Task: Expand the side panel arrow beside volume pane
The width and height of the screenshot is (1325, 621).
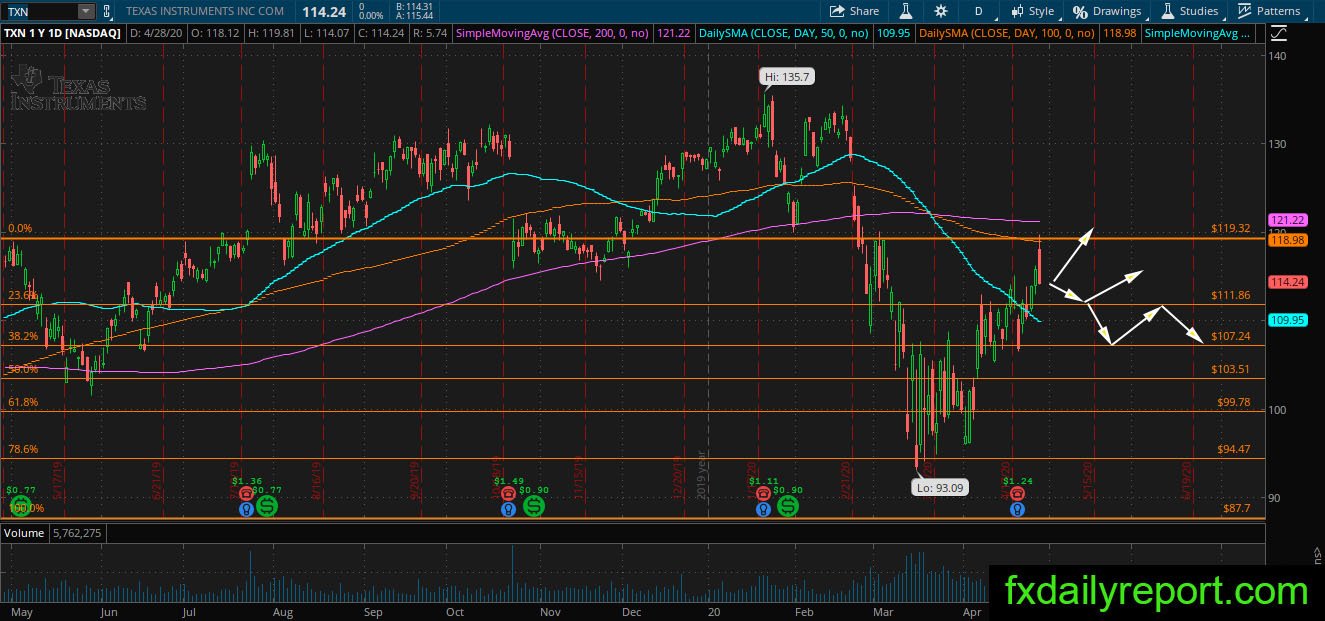Action: click(x=1316, y=552)
